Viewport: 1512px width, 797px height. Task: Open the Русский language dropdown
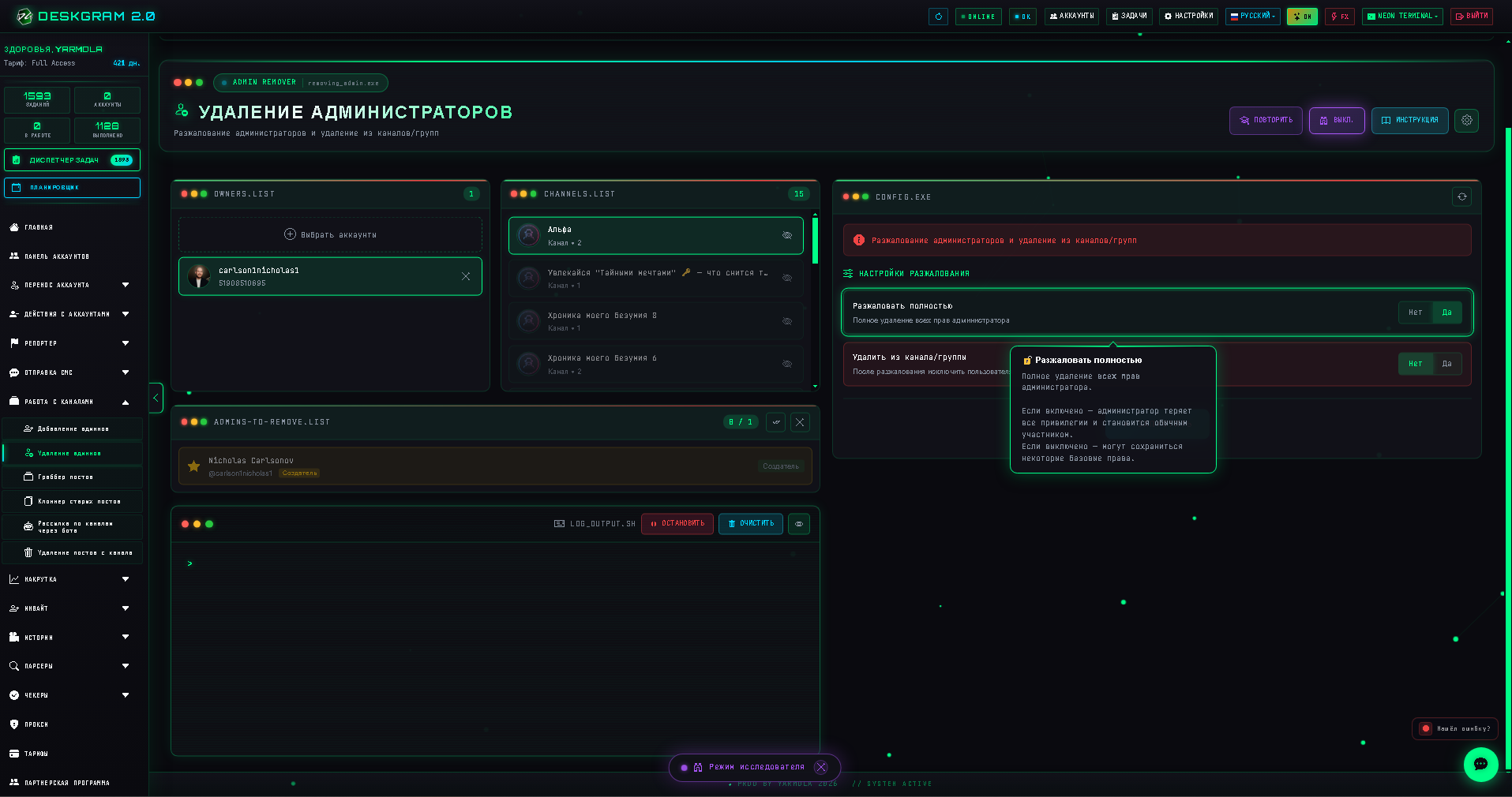click(x=1252, y=16)
